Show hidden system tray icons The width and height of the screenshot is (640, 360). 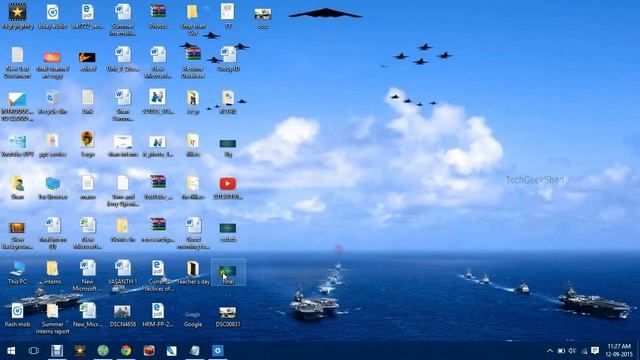point(550,351)
